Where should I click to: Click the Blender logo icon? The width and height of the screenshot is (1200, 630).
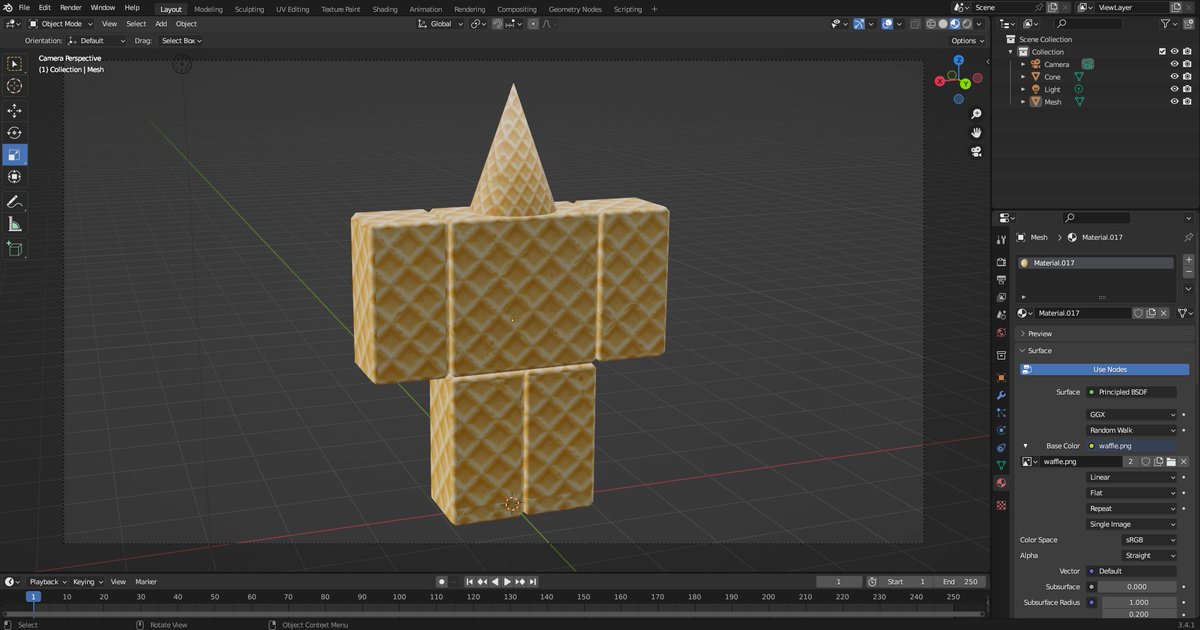click(8, 7)
